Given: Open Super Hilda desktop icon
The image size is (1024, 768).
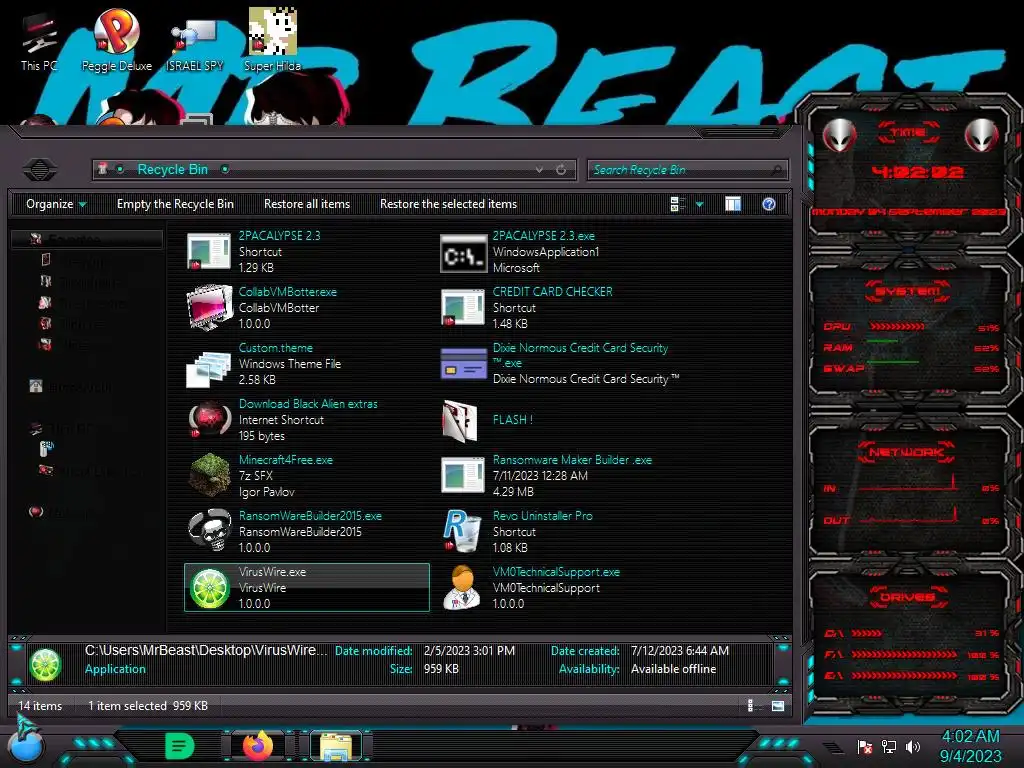Looking at the screenshot, I should [272, 40].
